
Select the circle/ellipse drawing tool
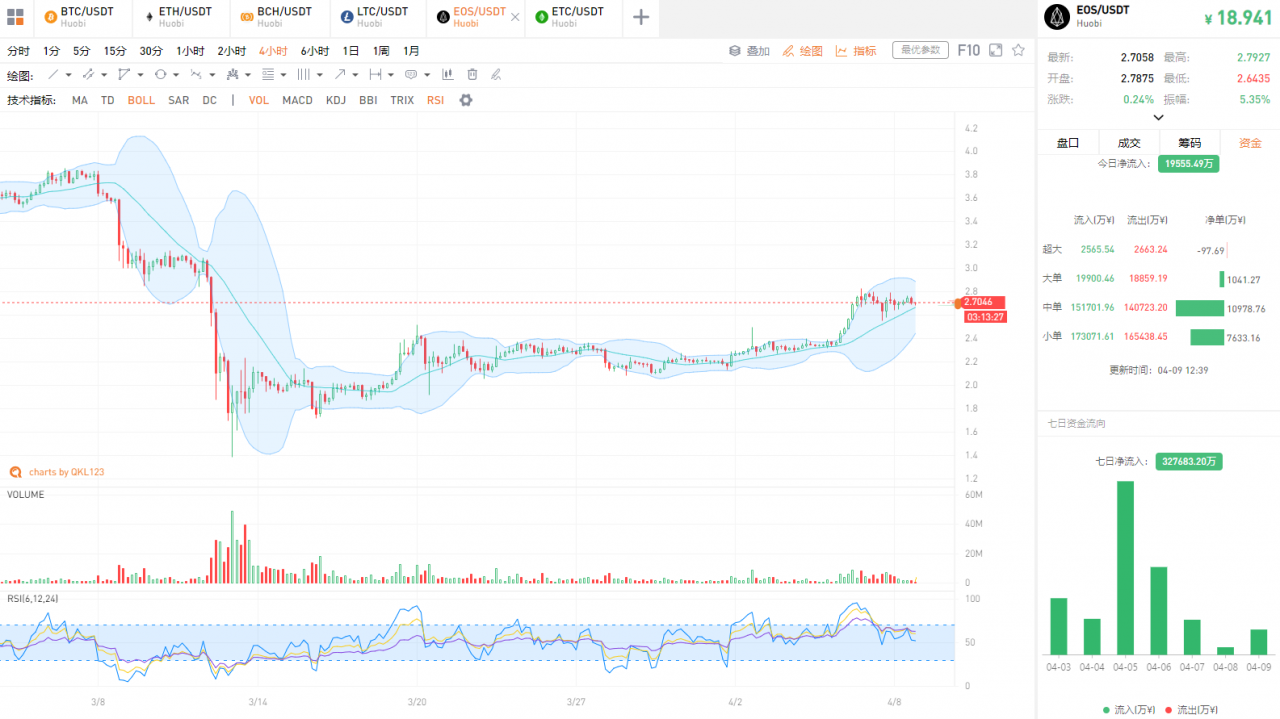[x=160, y=74]
